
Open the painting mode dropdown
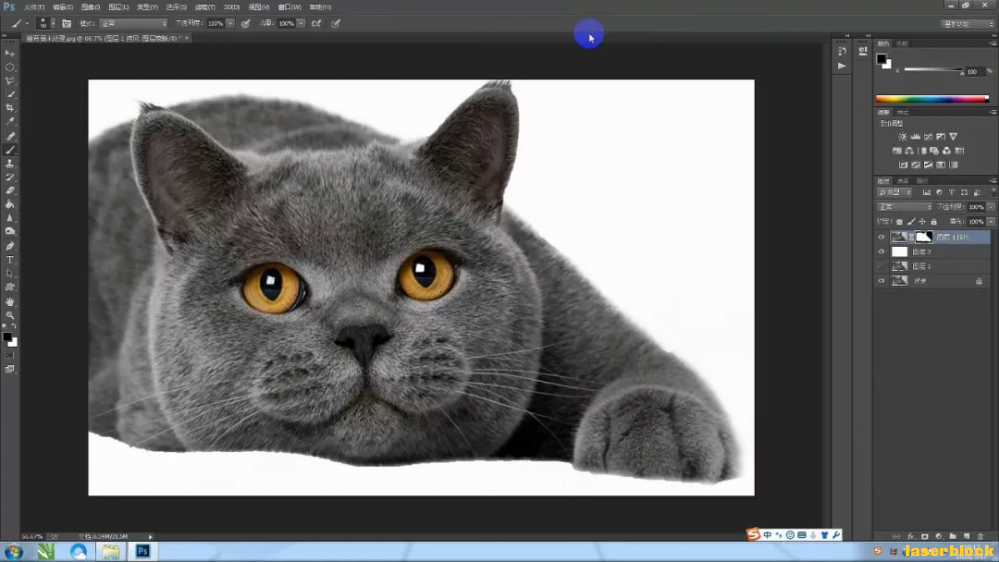point(133,24)
